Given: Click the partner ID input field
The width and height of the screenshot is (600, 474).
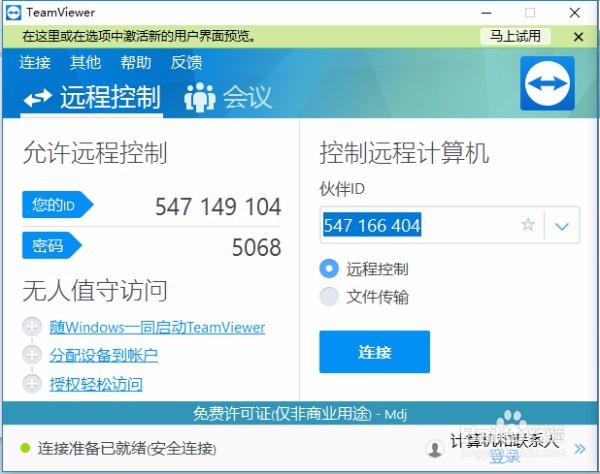Looking at the screenshot, I should pyautogui.click(x=450, y=225).
